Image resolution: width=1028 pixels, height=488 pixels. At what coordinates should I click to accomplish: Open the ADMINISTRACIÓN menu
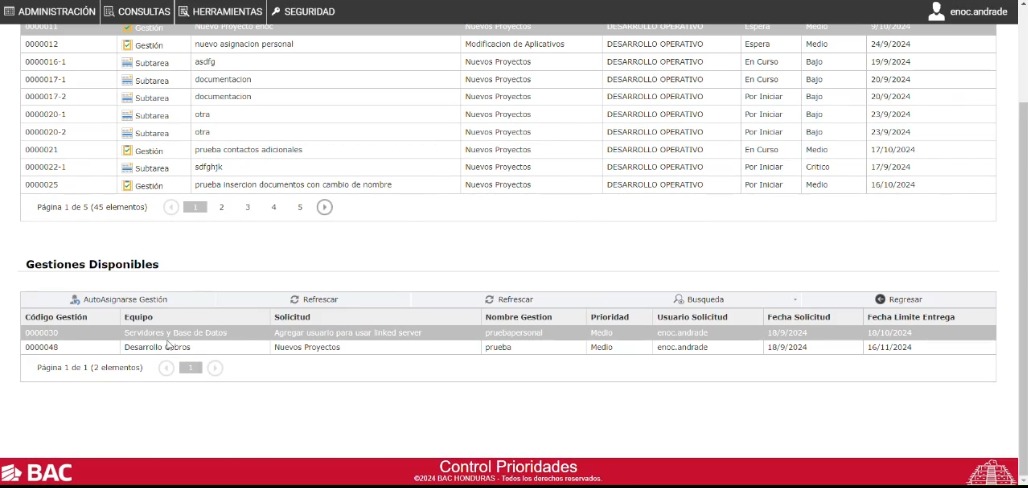click(x=50, y=12)
